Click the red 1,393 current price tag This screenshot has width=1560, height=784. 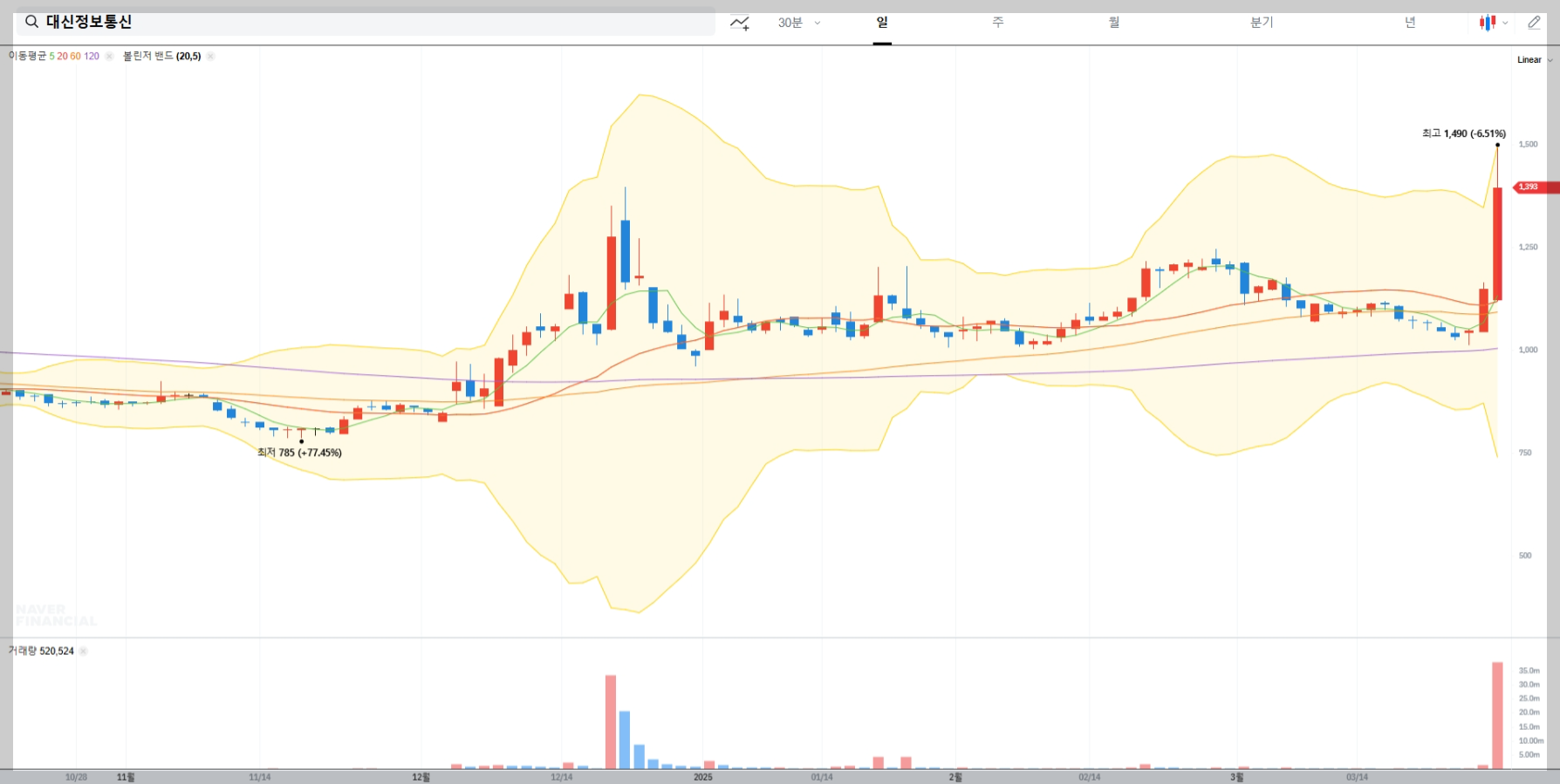(x=1536, y=187)
